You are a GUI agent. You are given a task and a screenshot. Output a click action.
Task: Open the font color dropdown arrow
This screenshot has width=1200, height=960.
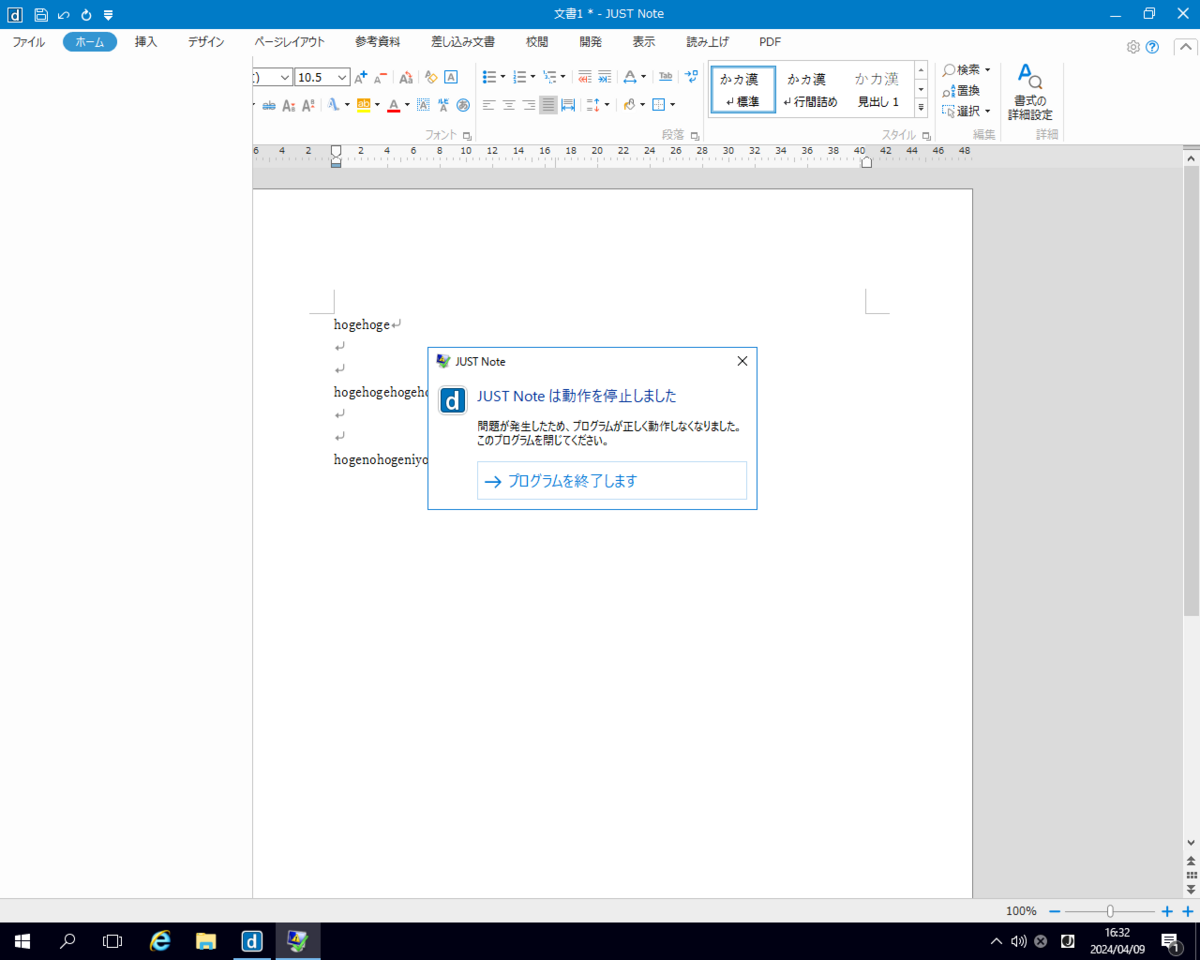point(407,105)
